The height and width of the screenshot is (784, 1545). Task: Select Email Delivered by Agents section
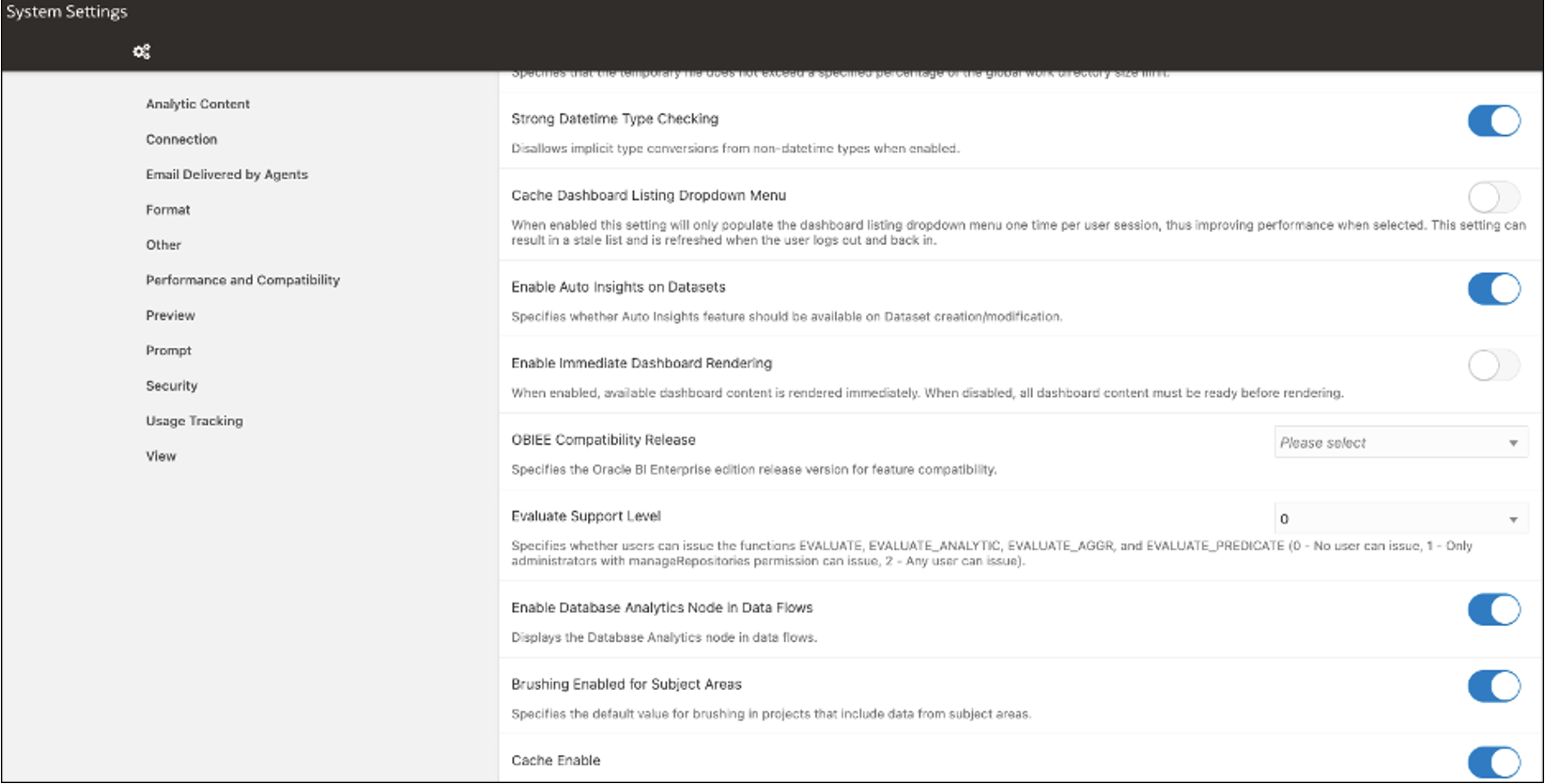227,174
